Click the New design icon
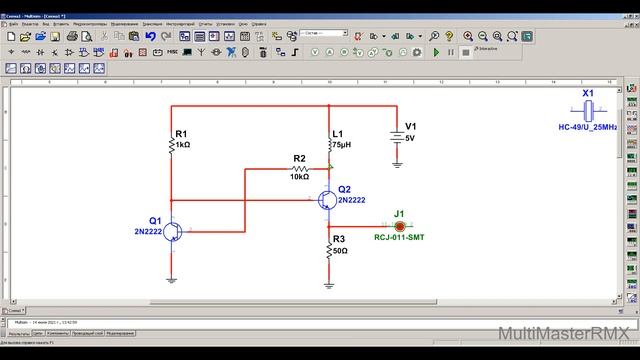Screen dimensions: 640x360 (x=11, y=36)
